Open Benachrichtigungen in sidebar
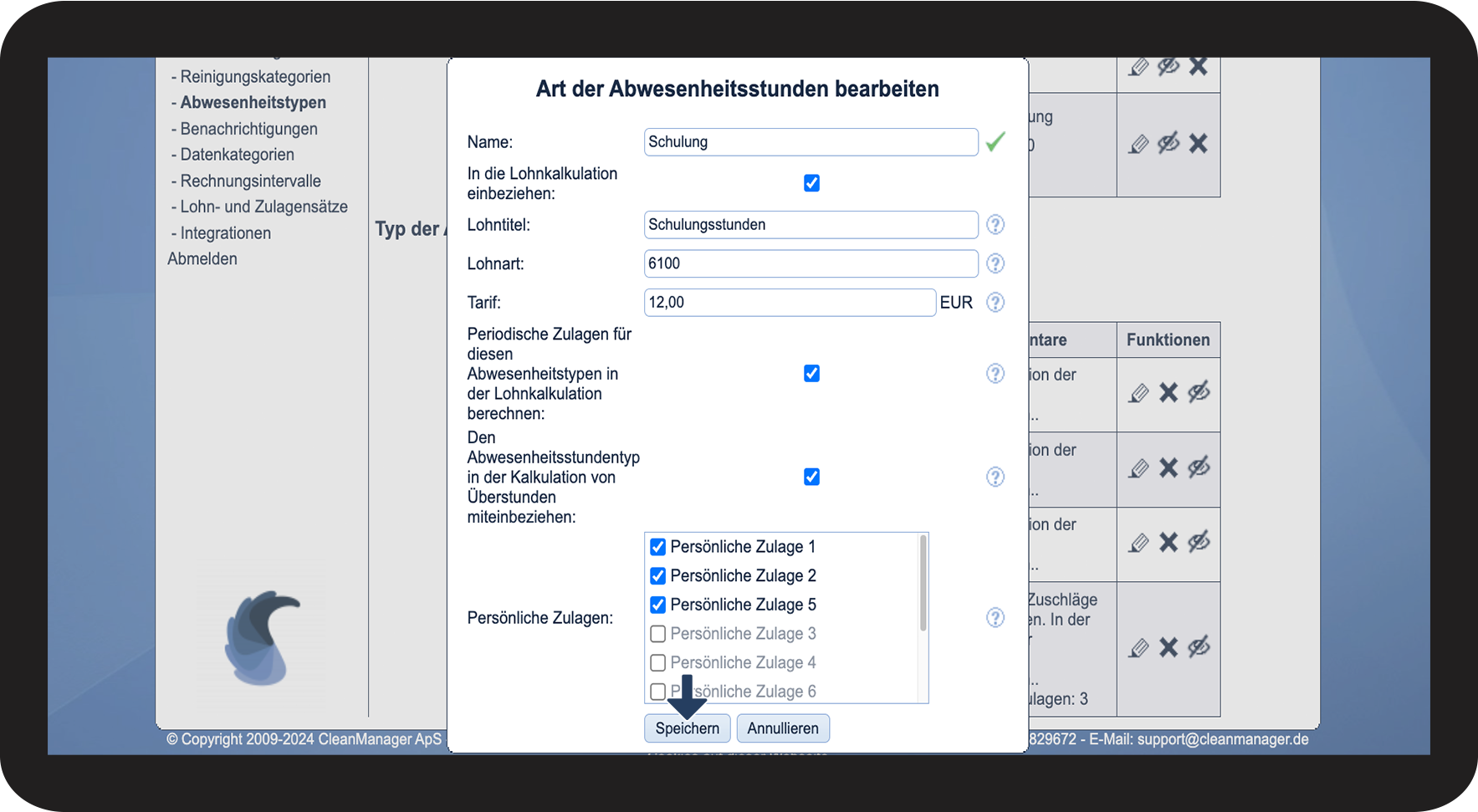 coord(248,129)
